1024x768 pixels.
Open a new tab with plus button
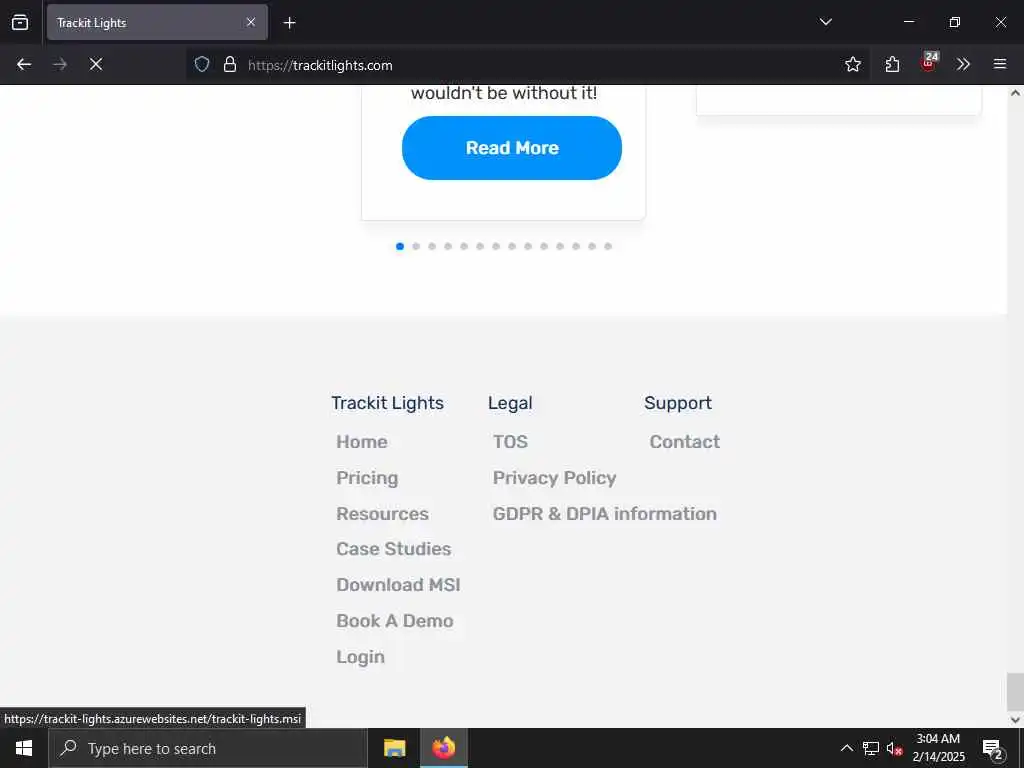point(289,23)
